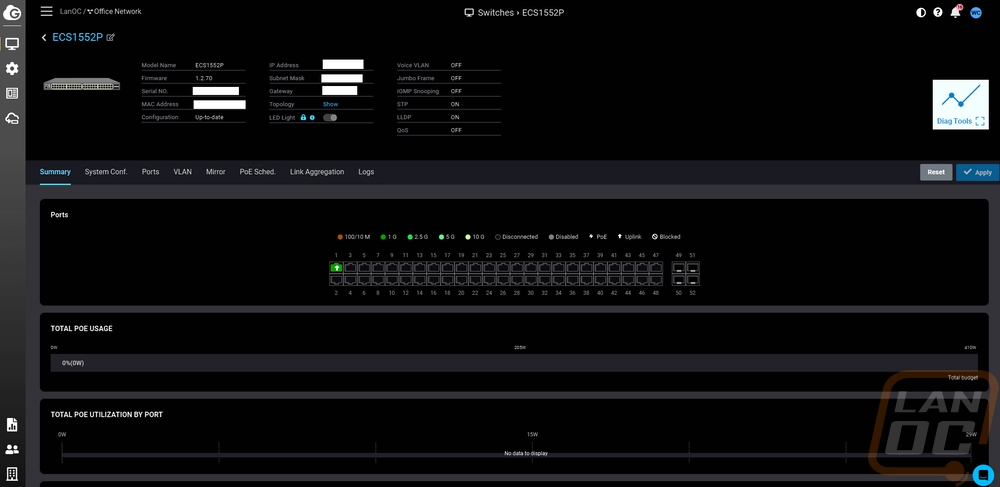1000x487 pixels.
Task: Click the edit icon beside ECS1552P
Action: [111, 37]
